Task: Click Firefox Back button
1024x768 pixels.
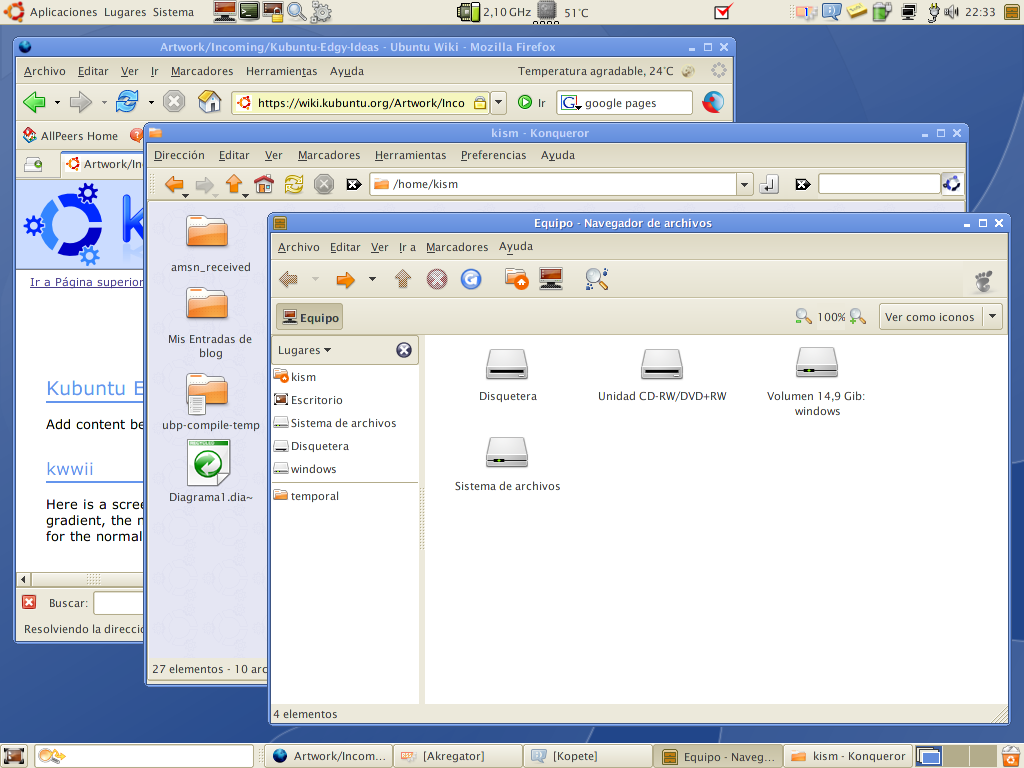Action: pyautogui.click(x=34, y=102)
